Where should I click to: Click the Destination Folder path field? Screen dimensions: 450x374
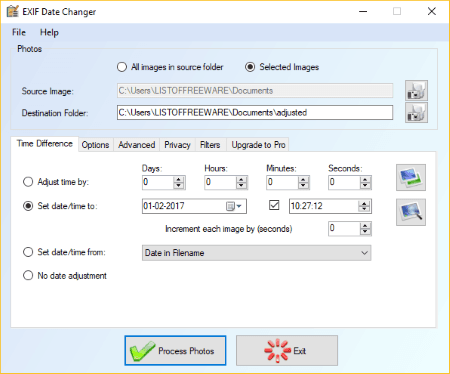coord(255,113)
